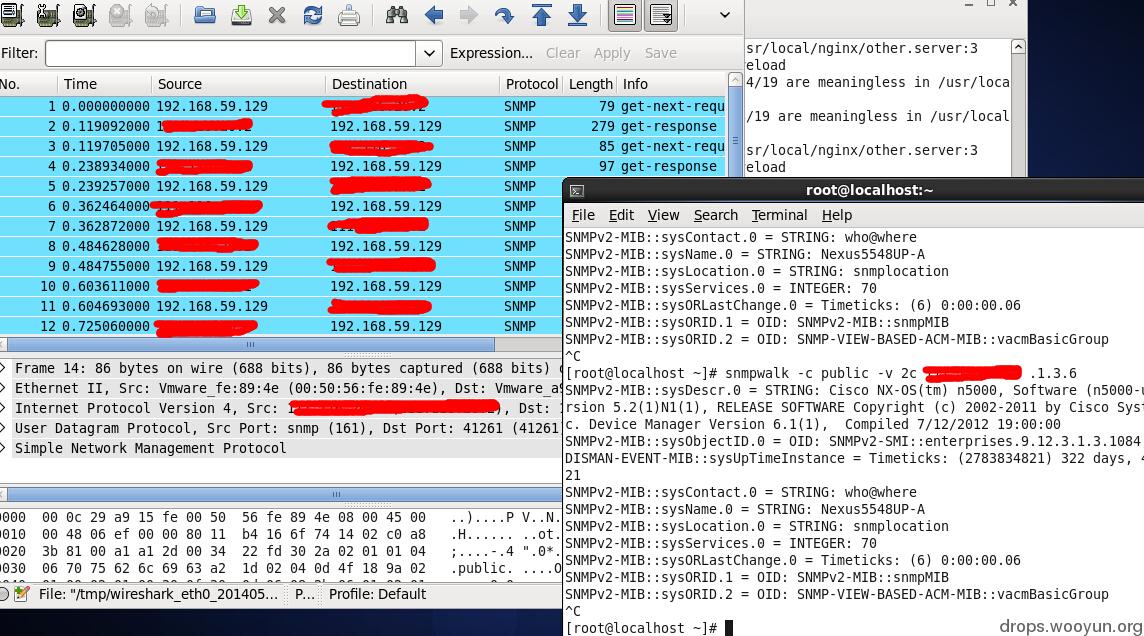
Task: Click packet list horizontal scrollbar
Action: click(x=250, y=344)
